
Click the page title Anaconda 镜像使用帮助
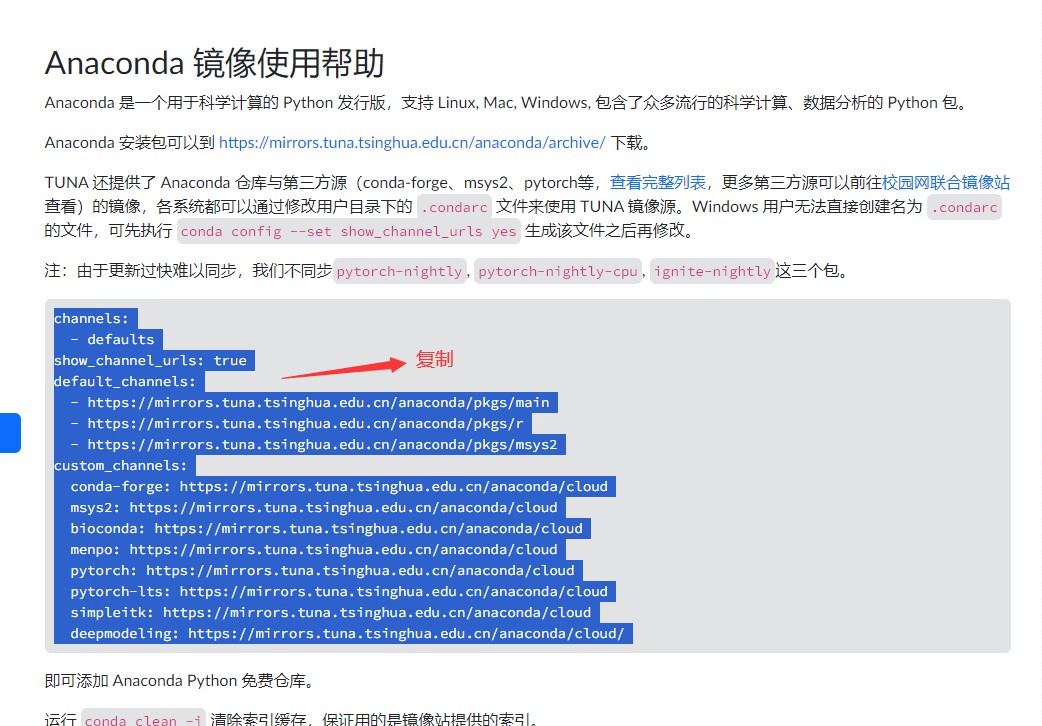214,63
